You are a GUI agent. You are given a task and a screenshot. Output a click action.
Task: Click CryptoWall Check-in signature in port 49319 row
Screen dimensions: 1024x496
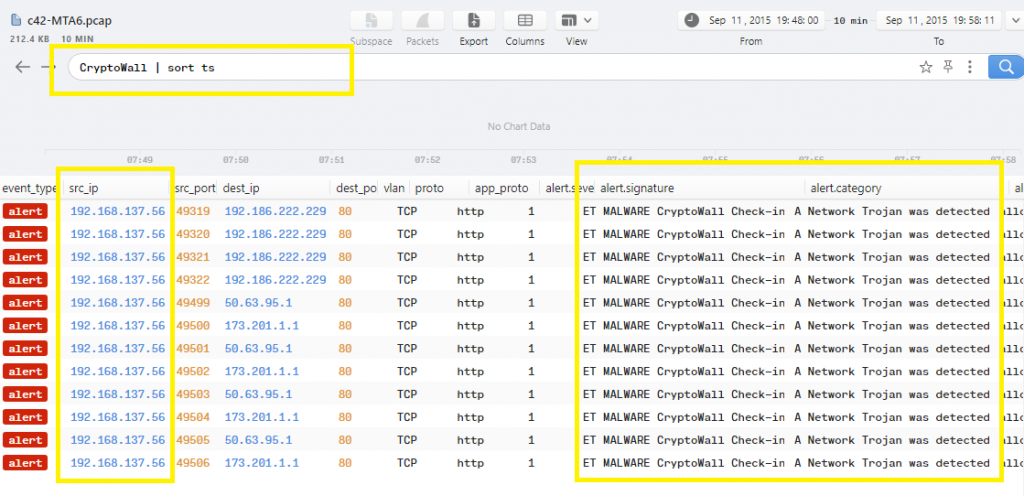click(x=684, y=211)
